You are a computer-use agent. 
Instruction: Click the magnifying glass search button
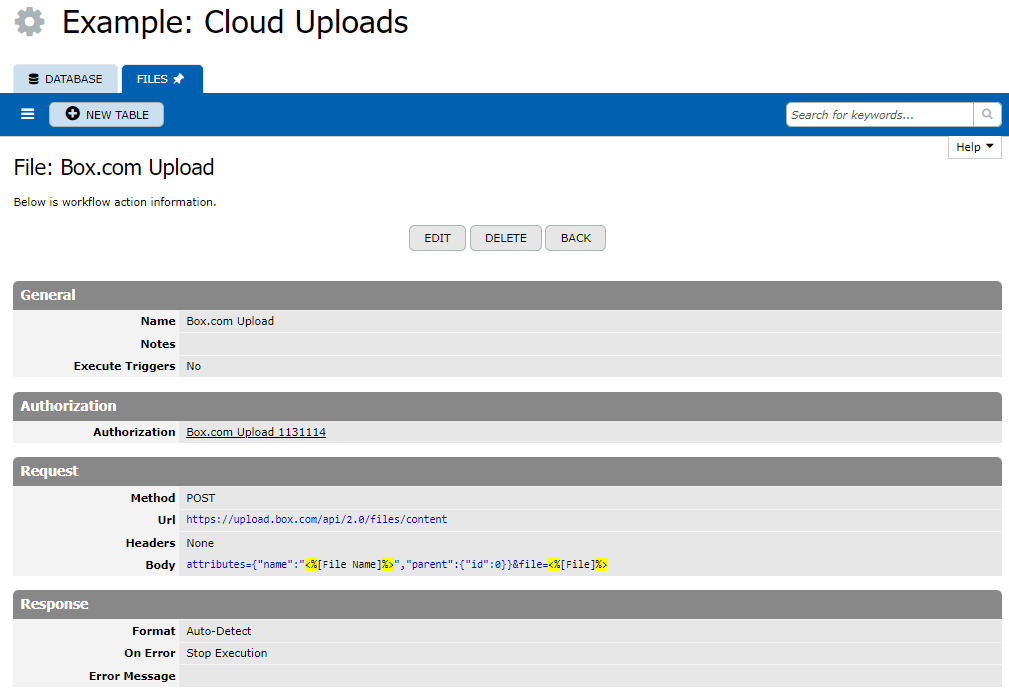[x=987, y=115]
